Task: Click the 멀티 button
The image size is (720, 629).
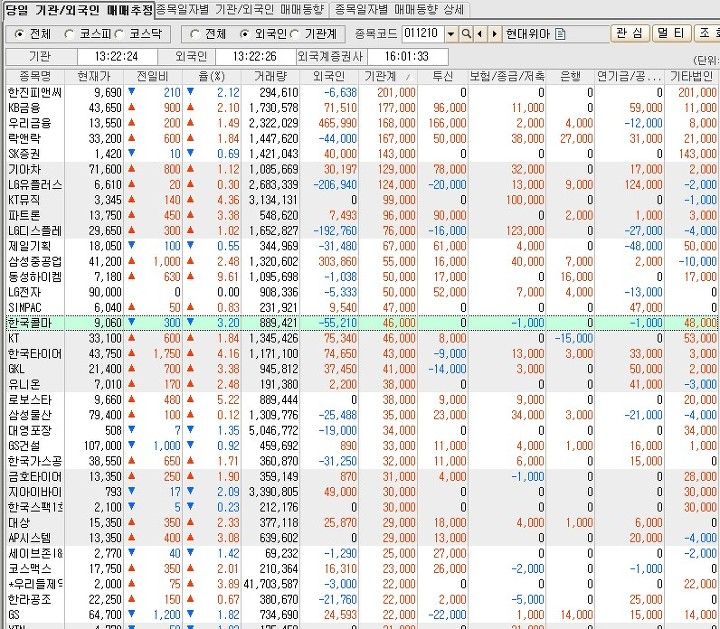Action: coord(671,34)
